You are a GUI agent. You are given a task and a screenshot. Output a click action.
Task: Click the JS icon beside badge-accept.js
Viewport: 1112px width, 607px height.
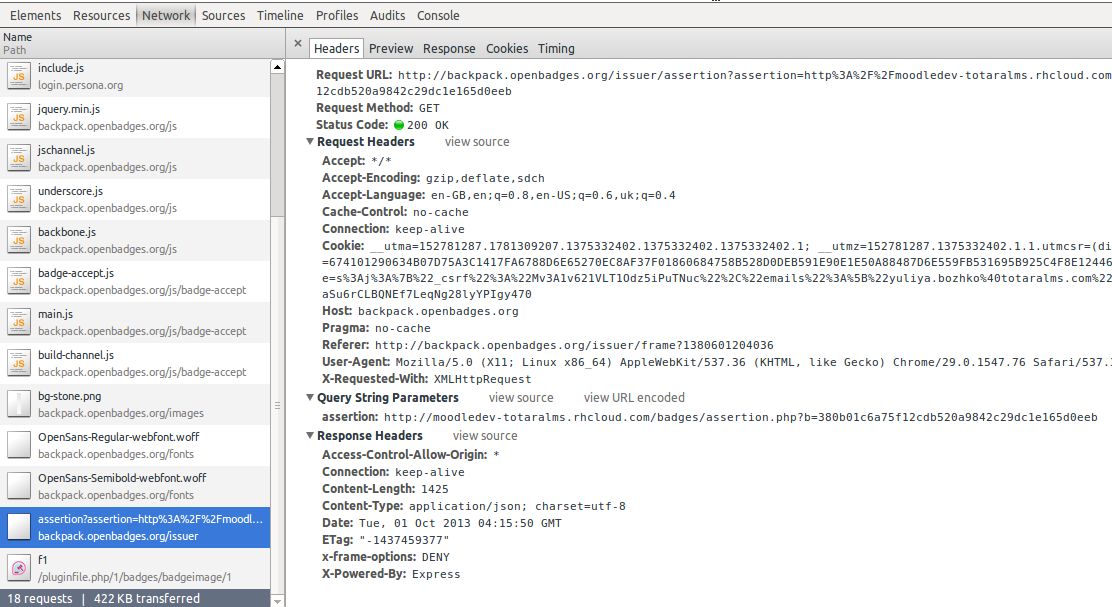[19, 282]
